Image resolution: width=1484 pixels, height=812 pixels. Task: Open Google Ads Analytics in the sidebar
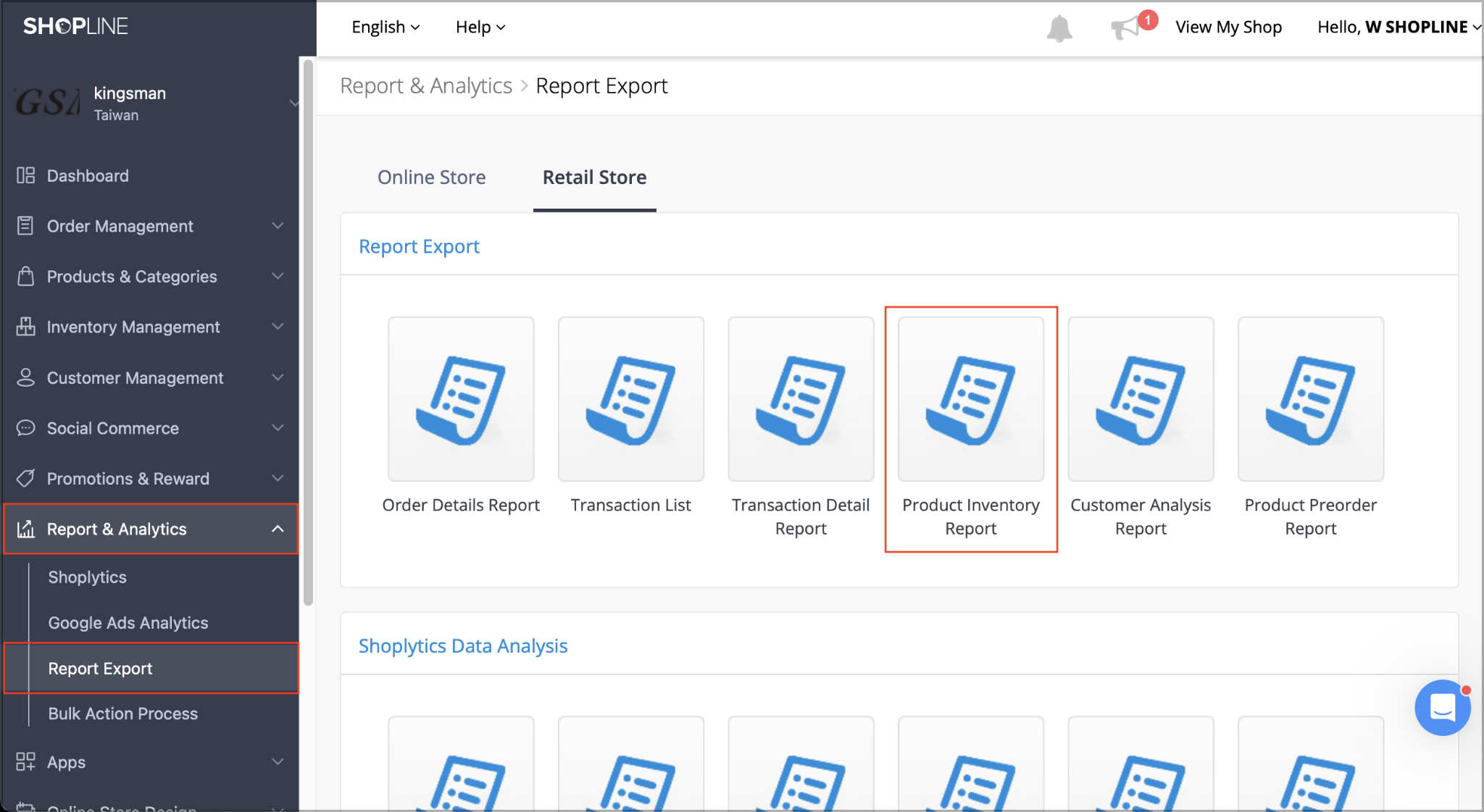[x=128, y=623]
